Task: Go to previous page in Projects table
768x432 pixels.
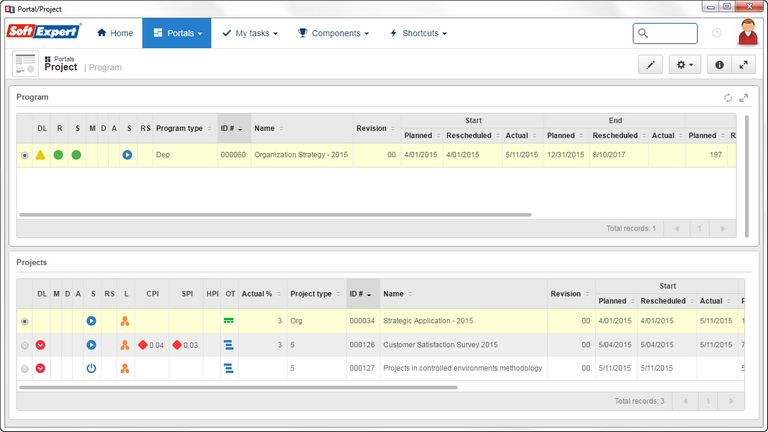Action: (685, 401)
